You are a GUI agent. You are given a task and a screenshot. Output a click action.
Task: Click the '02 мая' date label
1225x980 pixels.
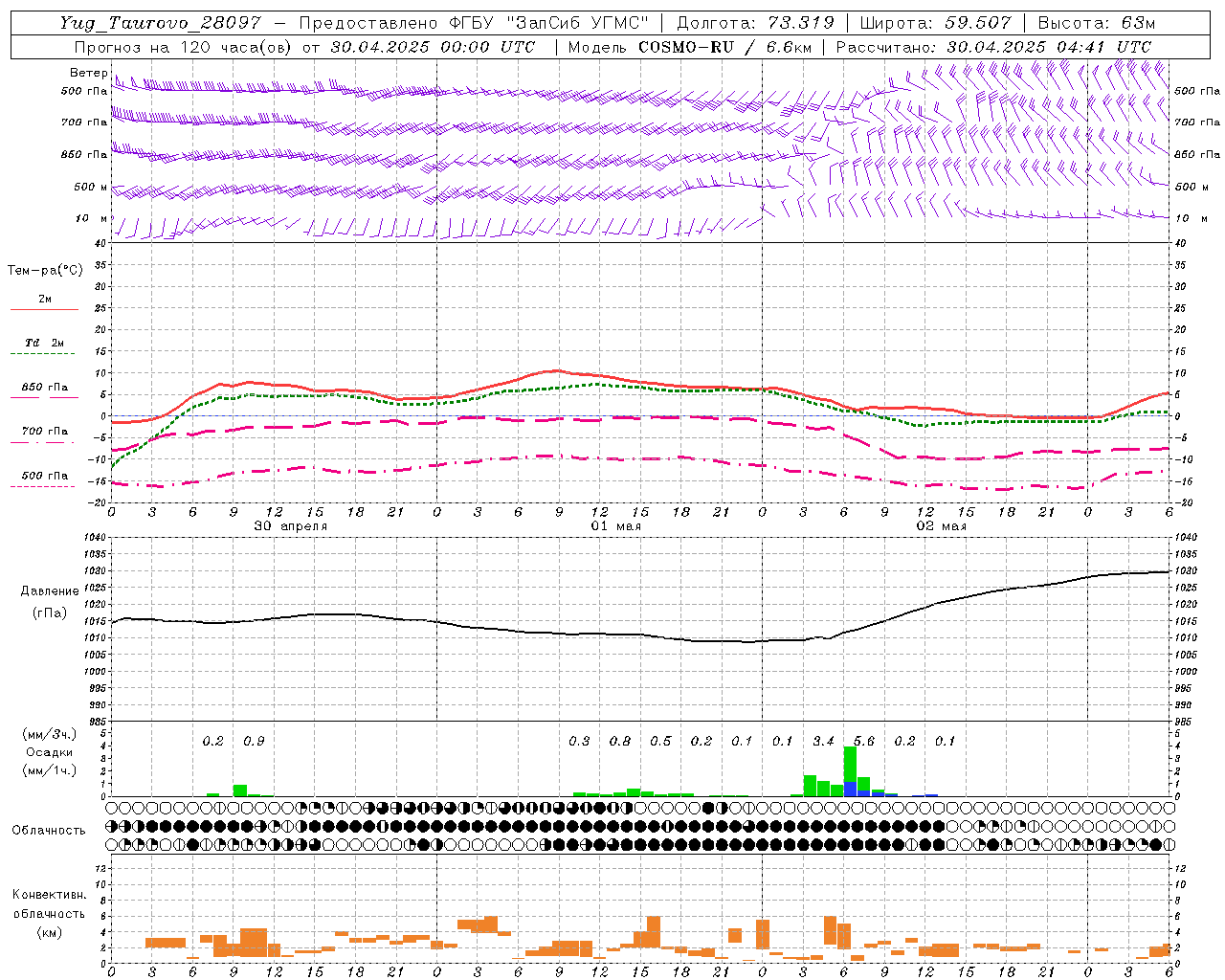[x=941, y=526]
